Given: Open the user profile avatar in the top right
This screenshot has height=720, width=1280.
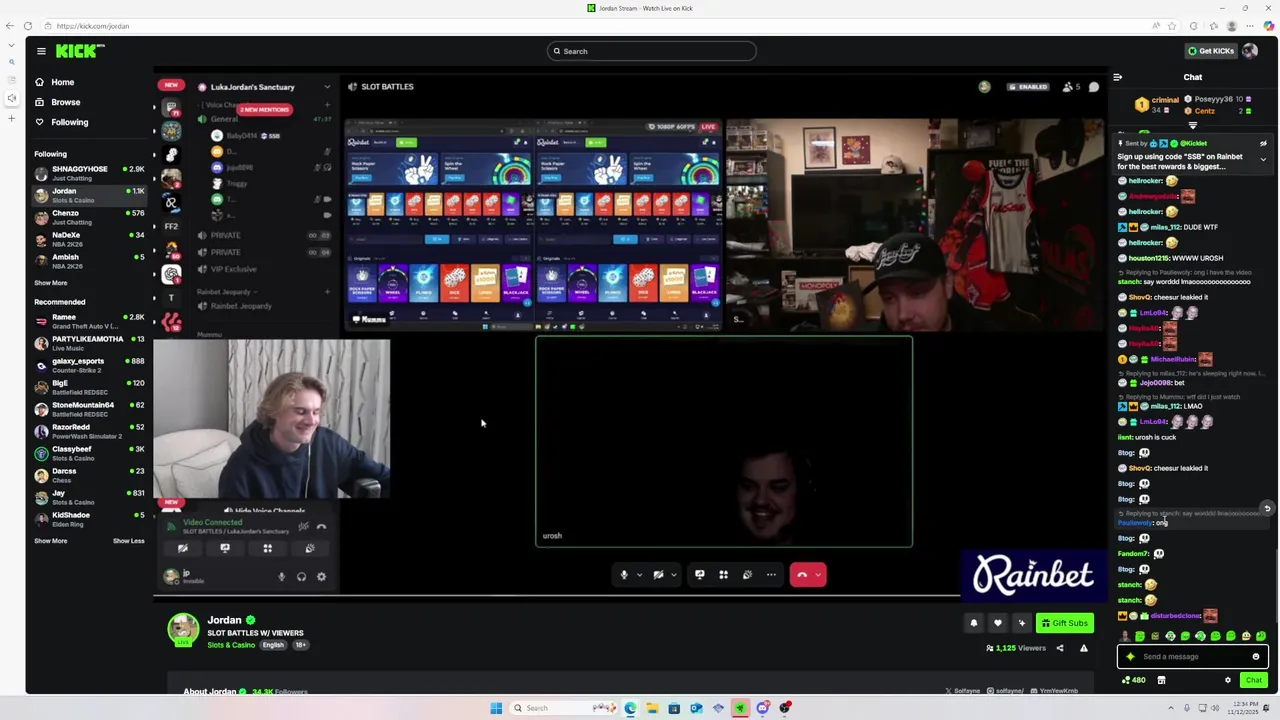Looking at the screenshot, I should 1249,51.
